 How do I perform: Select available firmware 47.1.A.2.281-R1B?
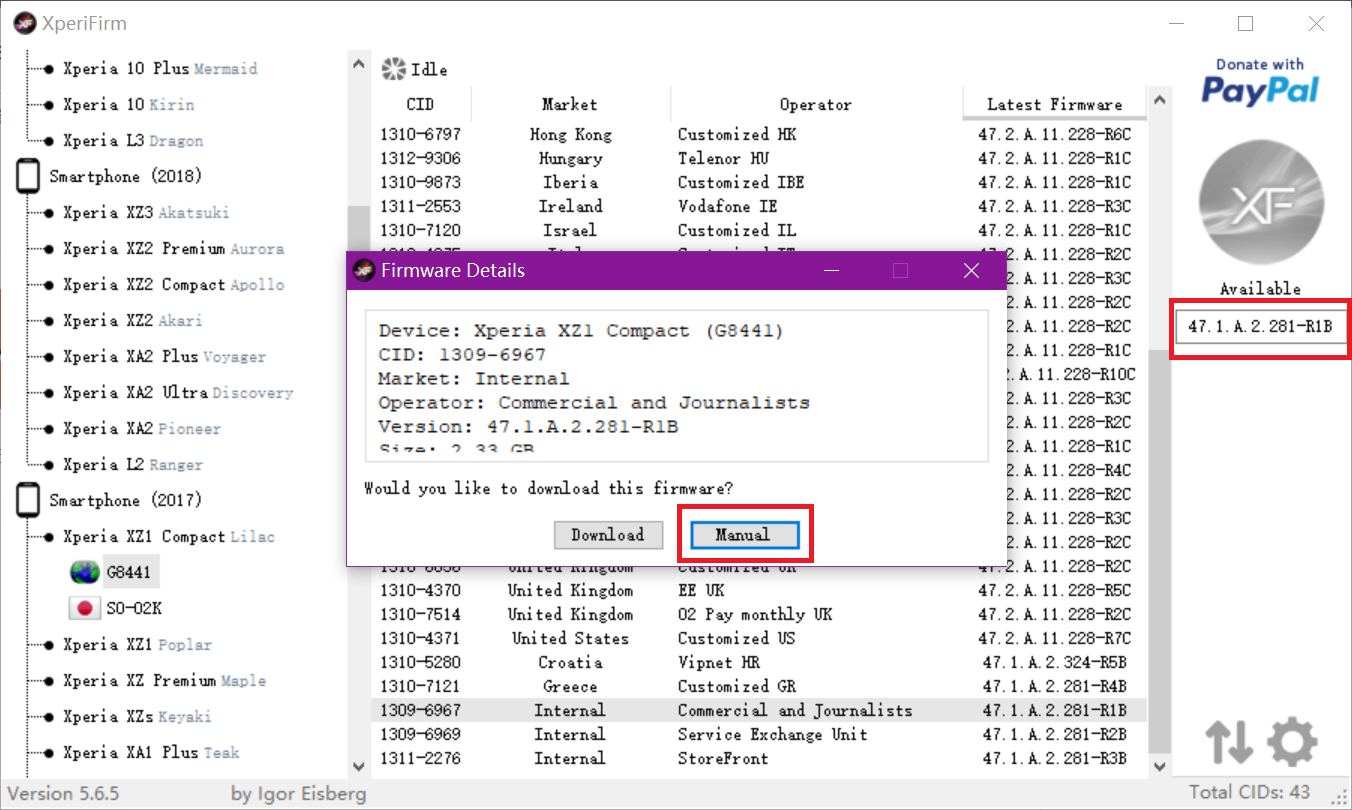[1259, 326]
